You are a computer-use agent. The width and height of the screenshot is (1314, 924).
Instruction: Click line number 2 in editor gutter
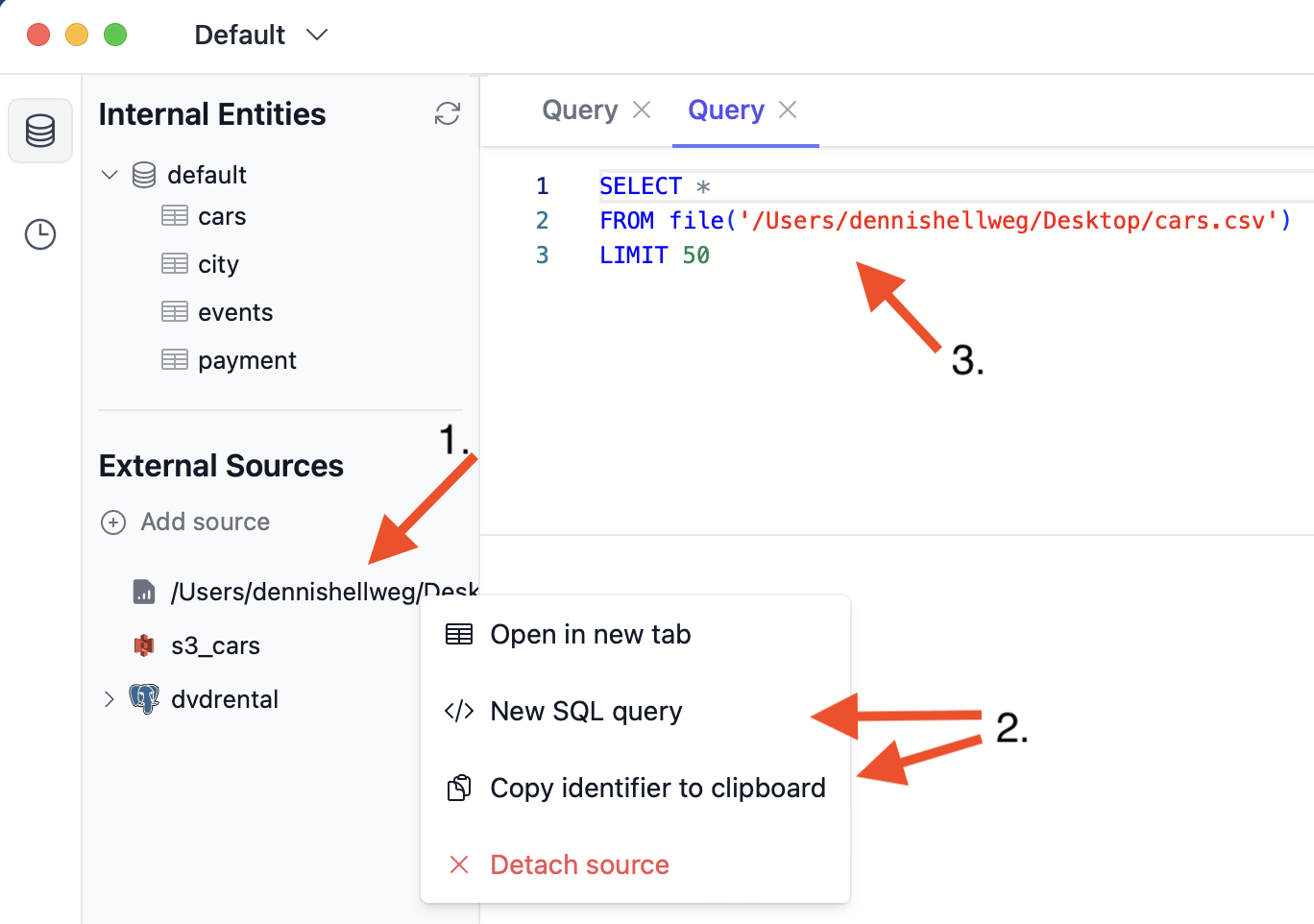[x=543, y=221]
